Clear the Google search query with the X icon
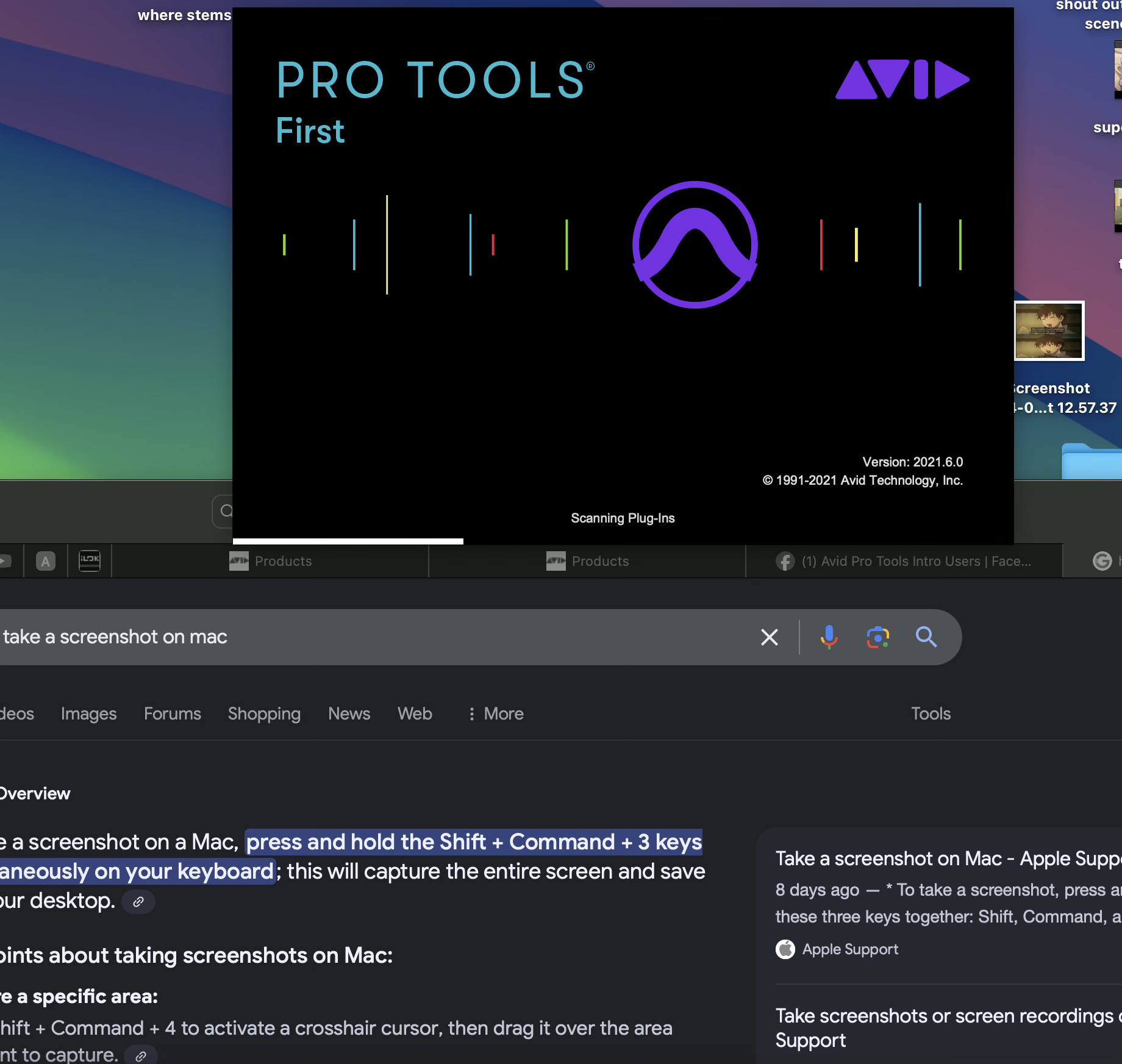The height and width of the screenshot is (1064, 1122). pyautogui.click(x=770, y=637)
